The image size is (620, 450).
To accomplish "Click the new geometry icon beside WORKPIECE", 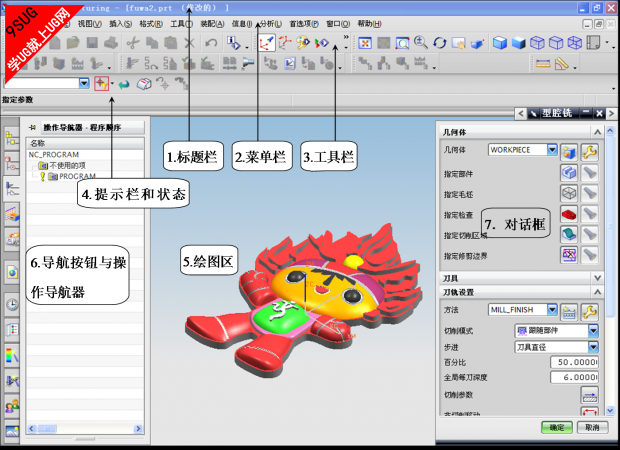I will click(569, 152).
